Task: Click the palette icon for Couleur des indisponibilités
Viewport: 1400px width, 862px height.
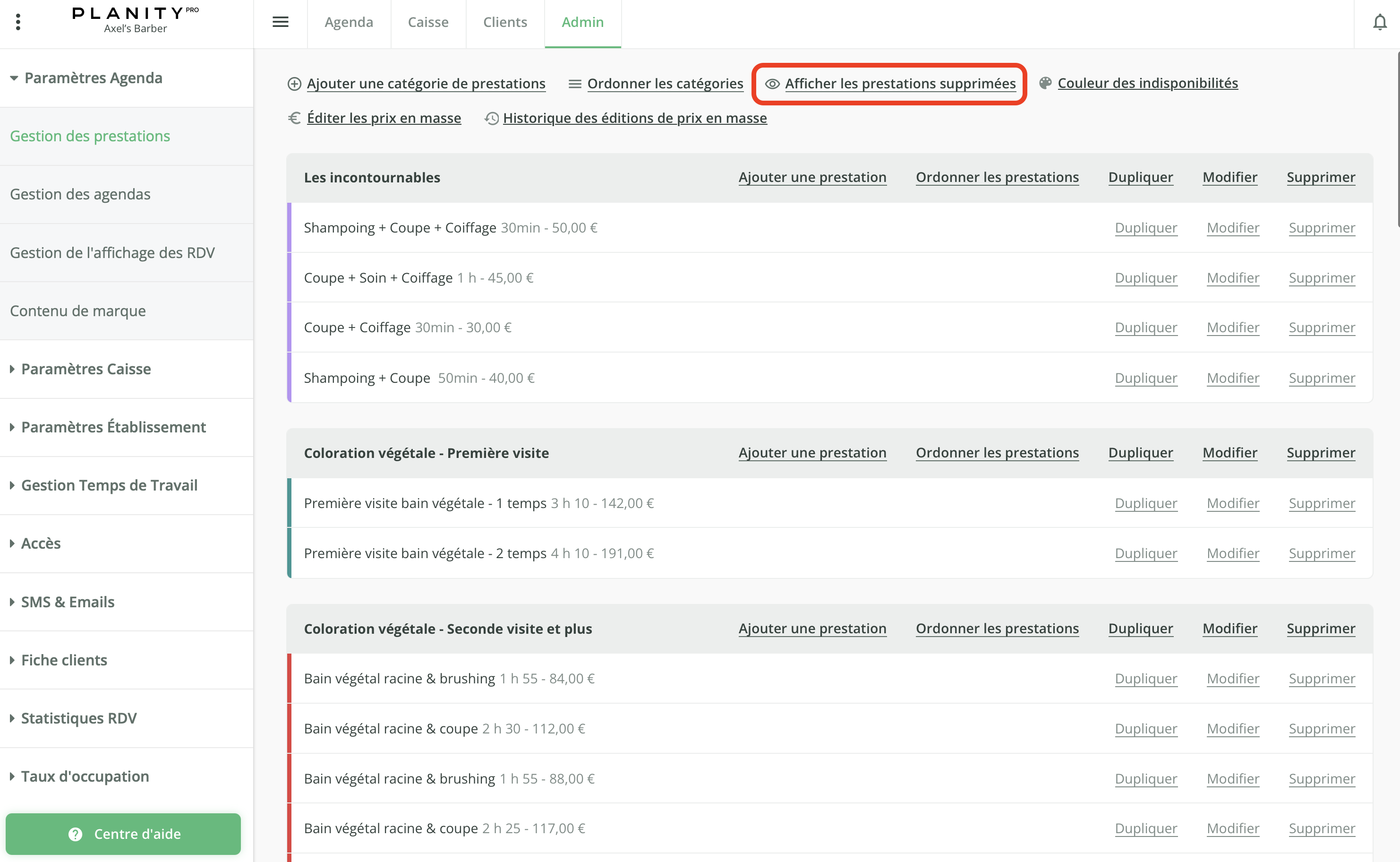Action: (1045, 83)
